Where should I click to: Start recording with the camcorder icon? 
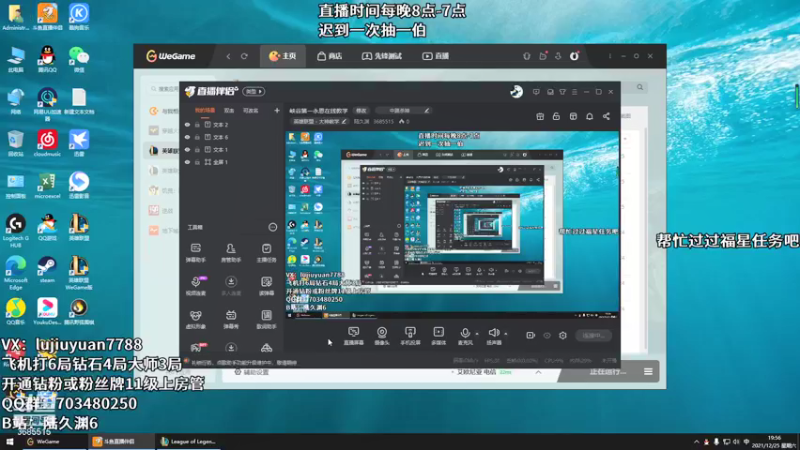click(531, 335)
